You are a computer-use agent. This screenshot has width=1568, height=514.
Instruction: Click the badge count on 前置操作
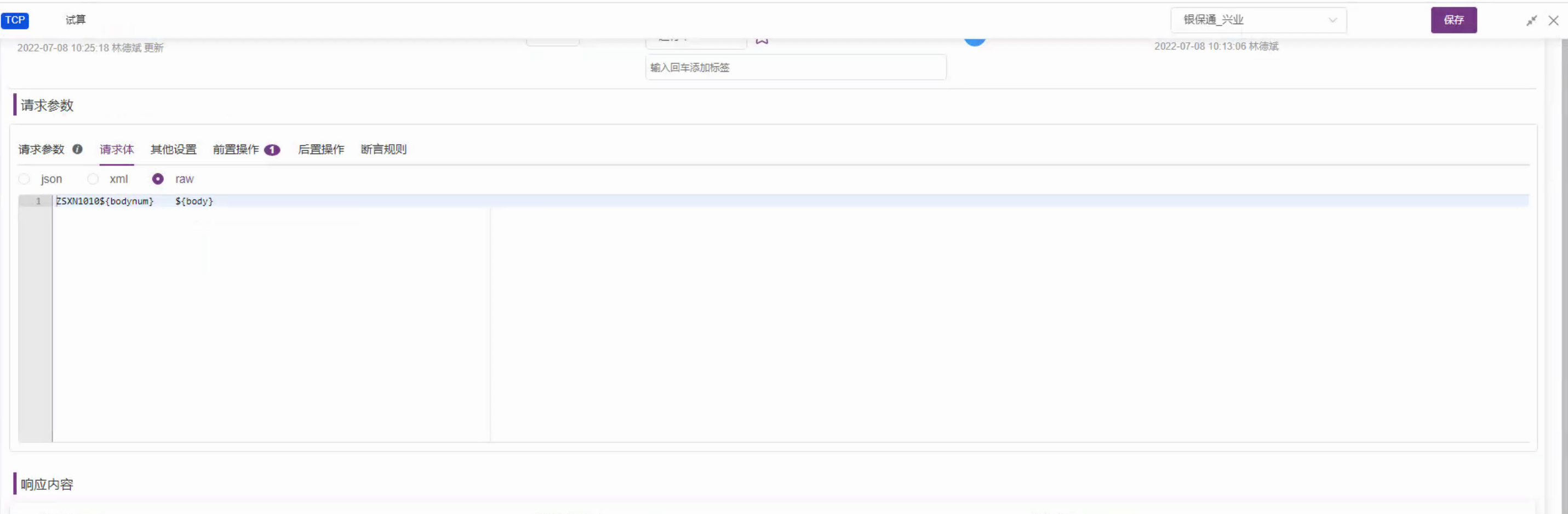tap(272, 150)
